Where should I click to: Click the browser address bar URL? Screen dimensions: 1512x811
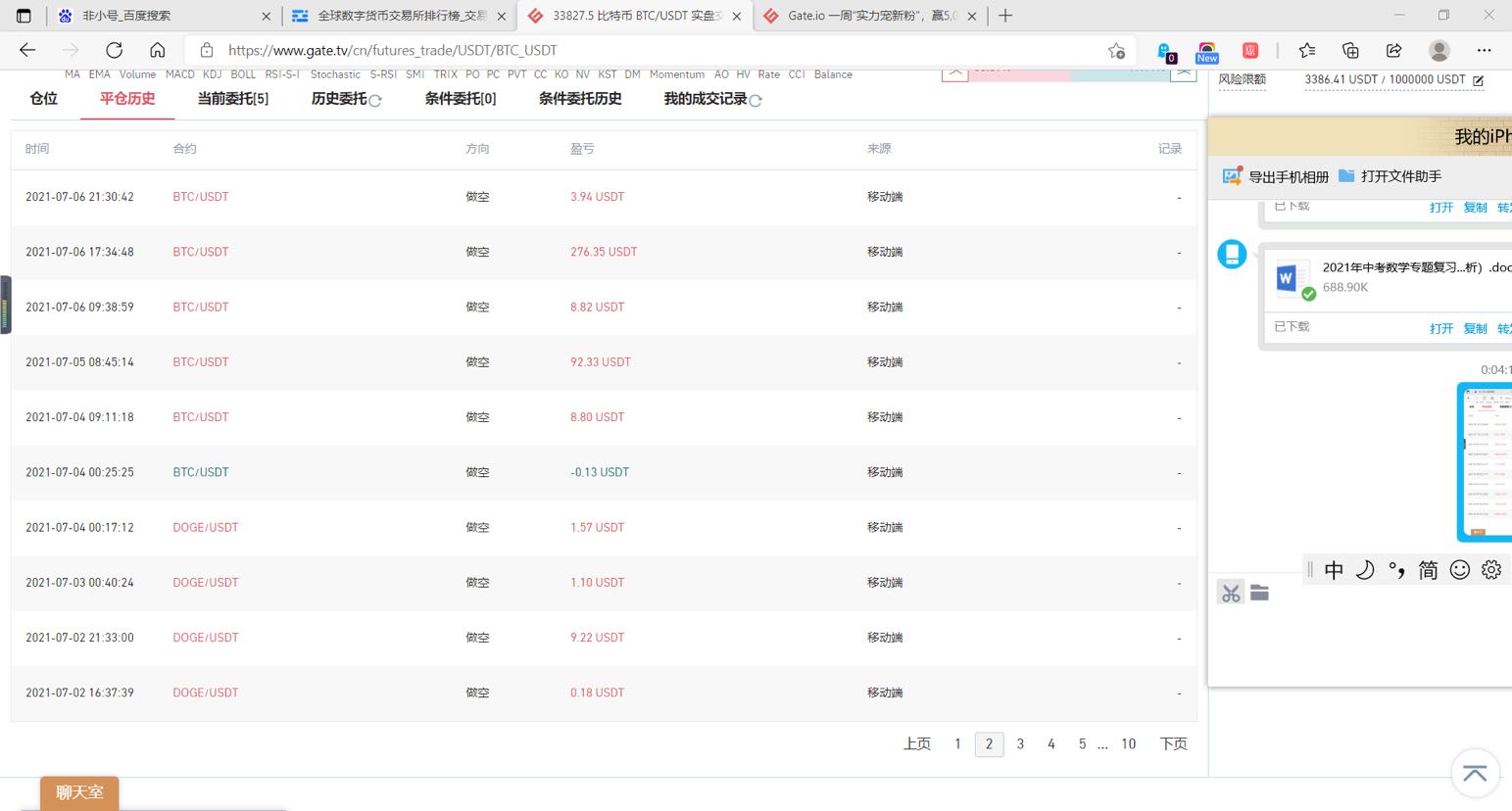coord(393,50)
